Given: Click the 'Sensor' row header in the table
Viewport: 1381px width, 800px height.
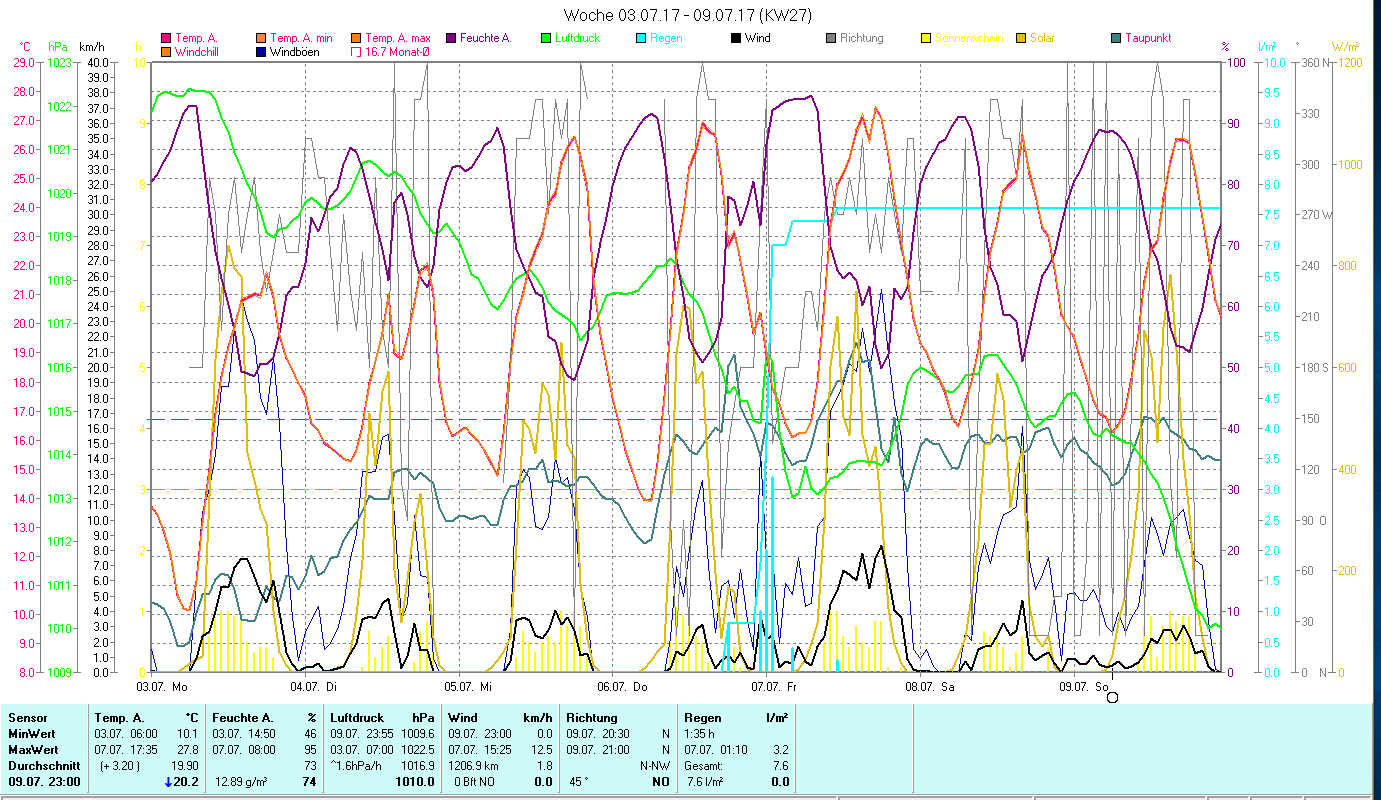Looking at the screenshot, I should [27, 717].
